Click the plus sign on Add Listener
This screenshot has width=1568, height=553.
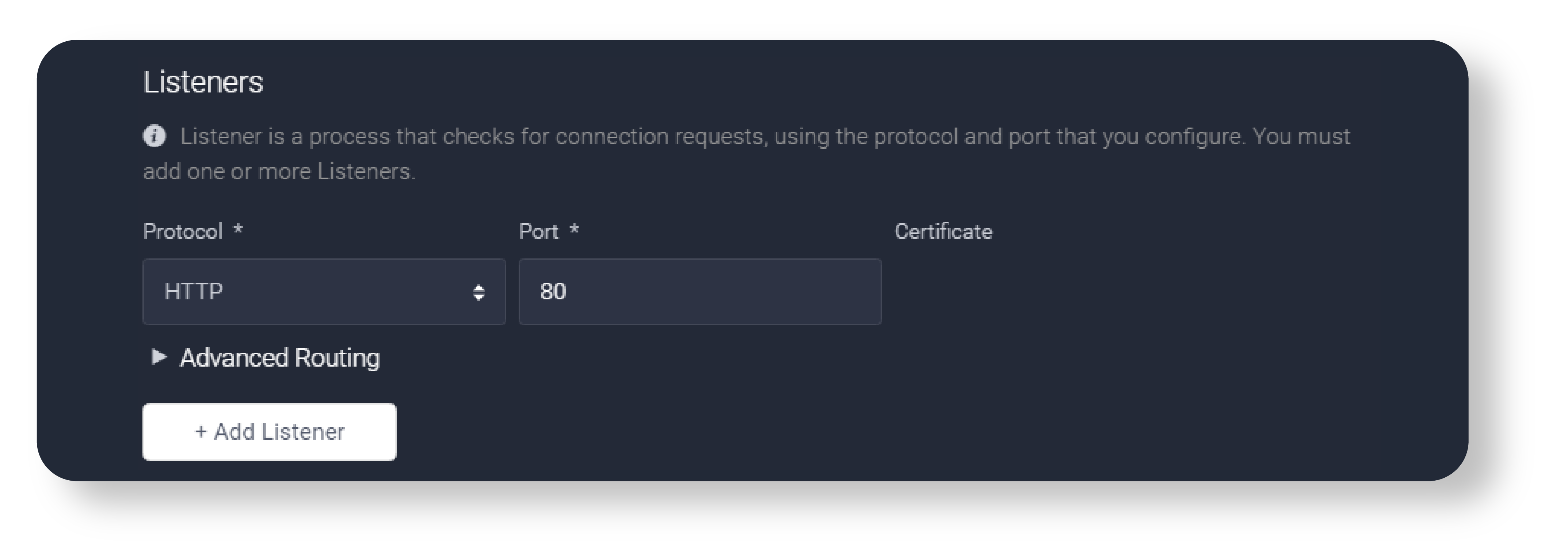pos(200,432)
